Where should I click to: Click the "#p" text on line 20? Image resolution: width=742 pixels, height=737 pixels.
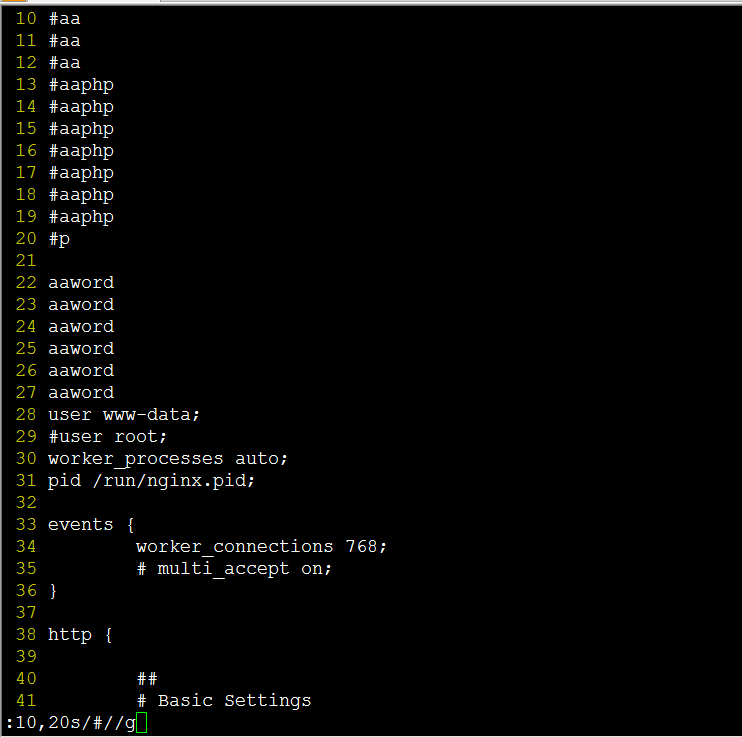click(59, 239)
